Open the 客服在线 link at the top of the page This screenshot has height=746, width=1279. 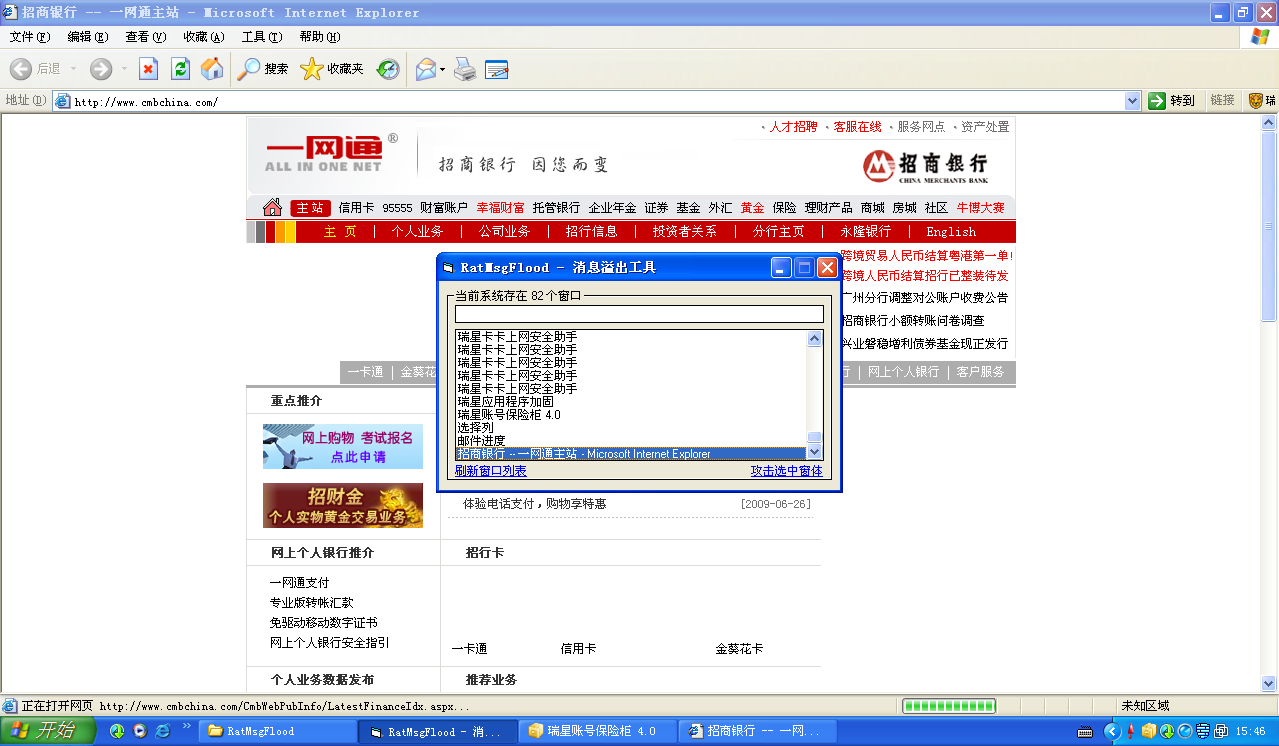857,127
